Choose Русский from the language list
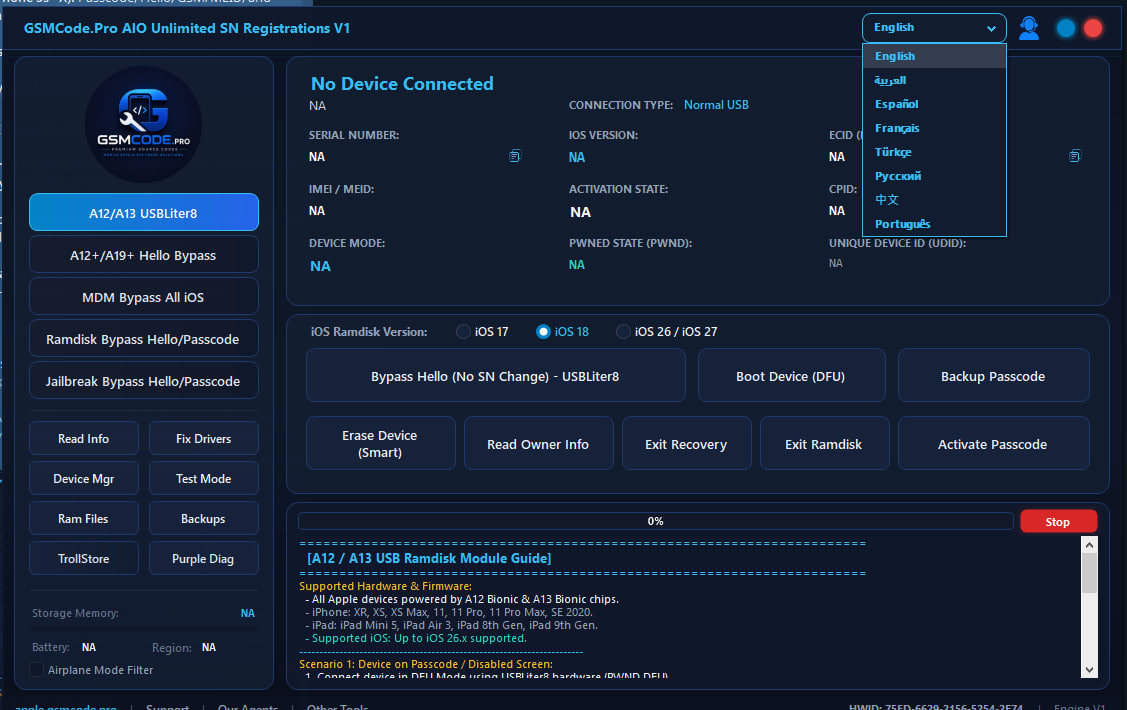1127x710 pixels. [x=934, y=176]
